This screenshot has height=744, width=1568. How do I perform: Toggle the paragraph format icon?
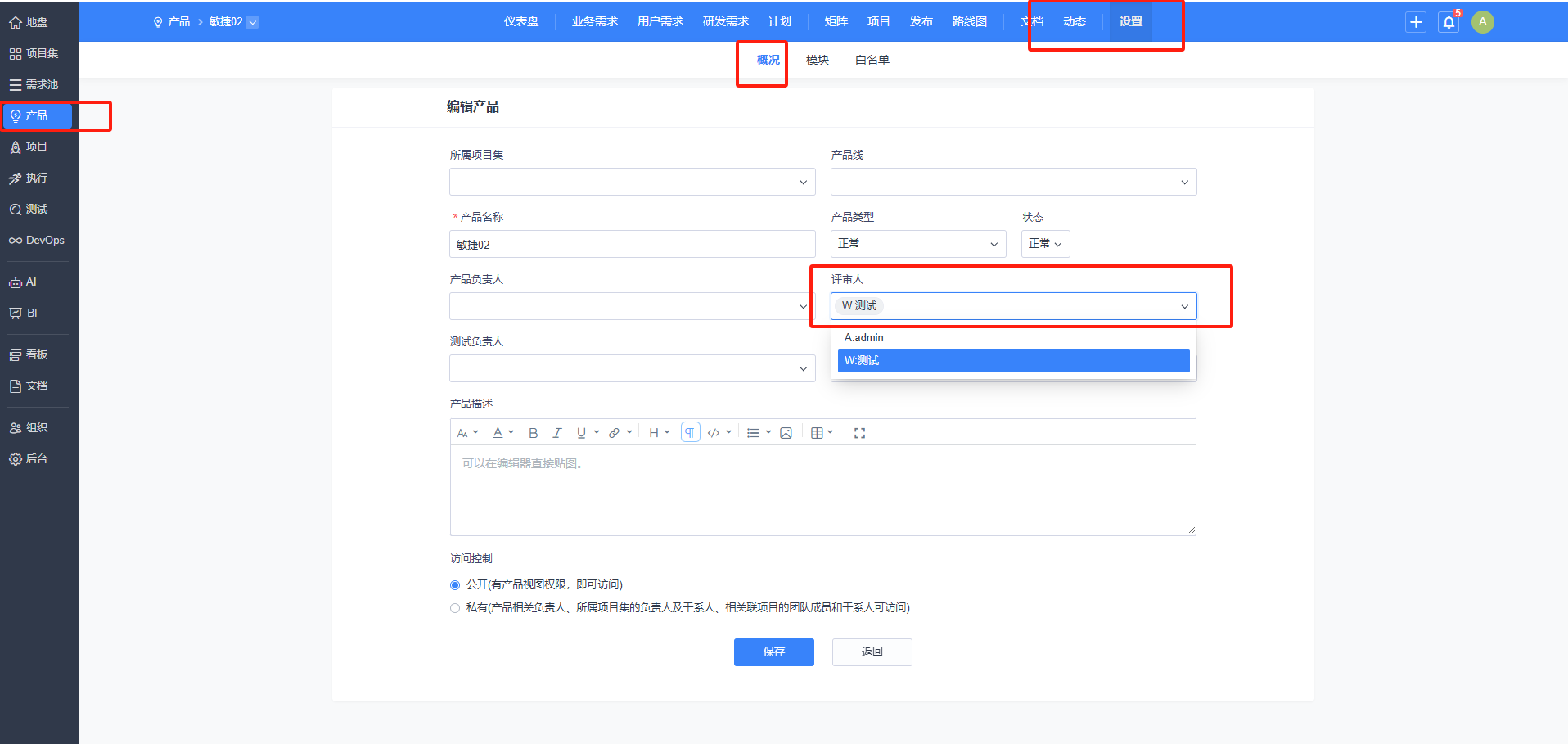click(x=690, y=432)
